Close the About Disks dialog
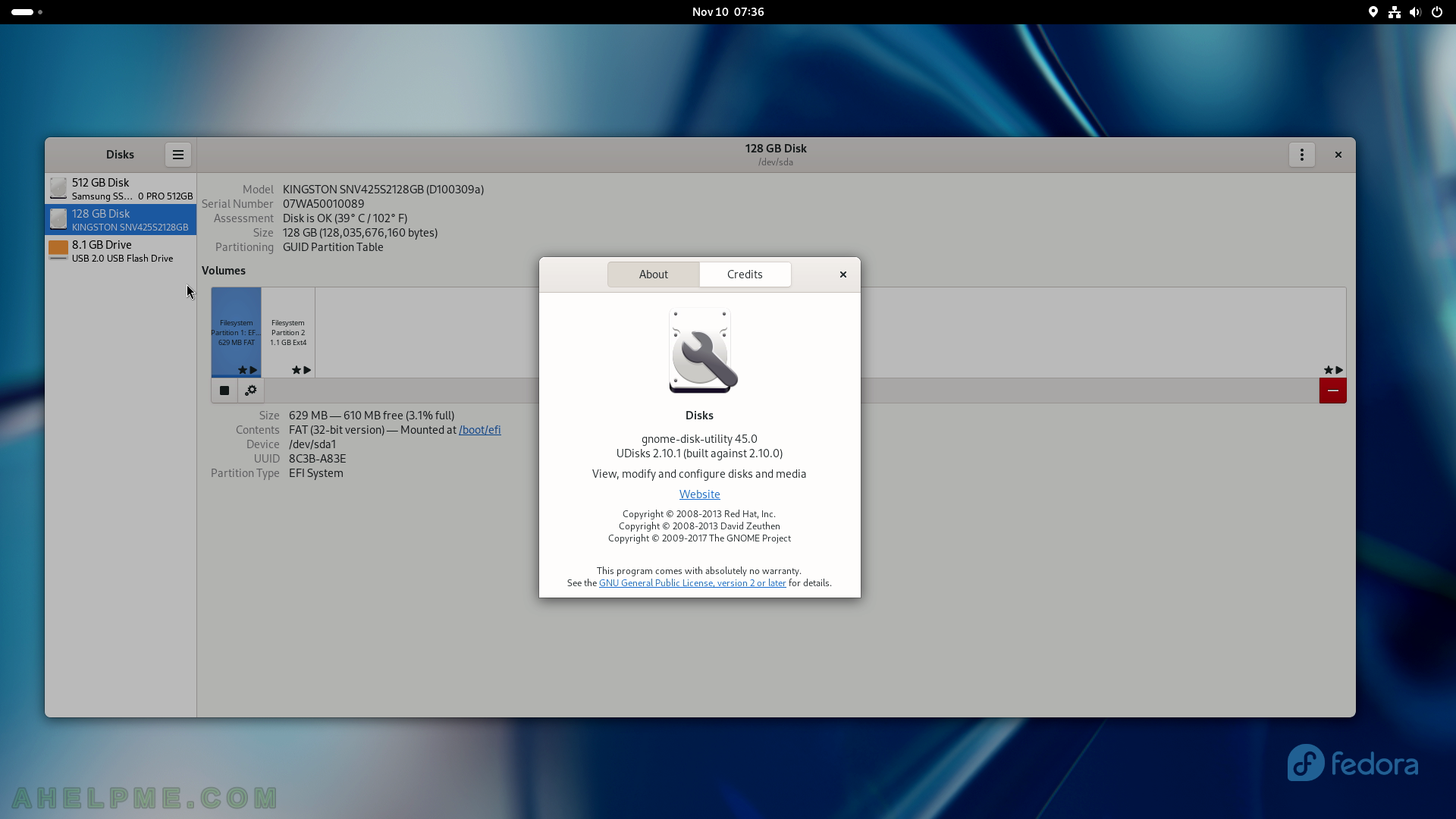This screenshot has width=1456, height=819. click(x=843, y=275)
